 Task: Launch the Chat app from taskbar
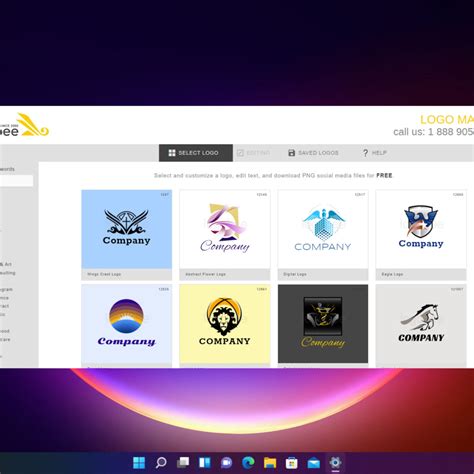point(227,462)
